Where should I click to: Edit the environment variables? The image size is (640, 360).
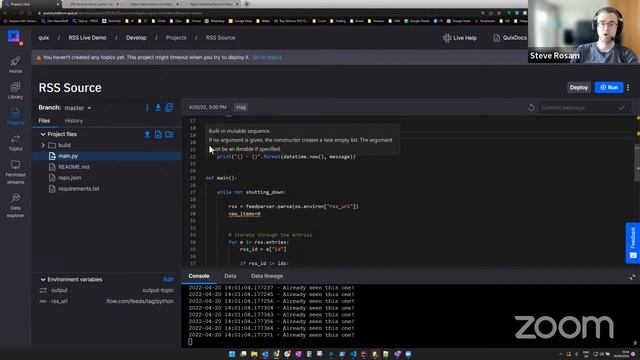point(168,280)
